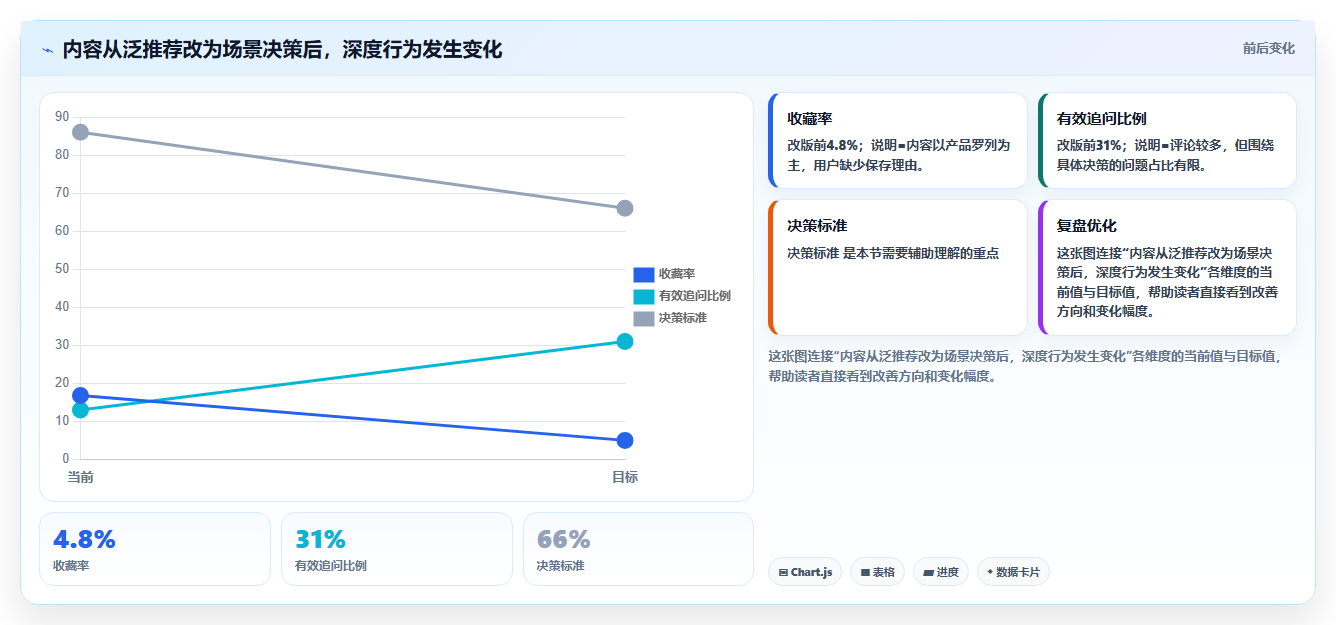The width and height of the screenshot is (1336, 625).
Task: Open the 有效追问比例 info card
Action: pos(1167,140)
